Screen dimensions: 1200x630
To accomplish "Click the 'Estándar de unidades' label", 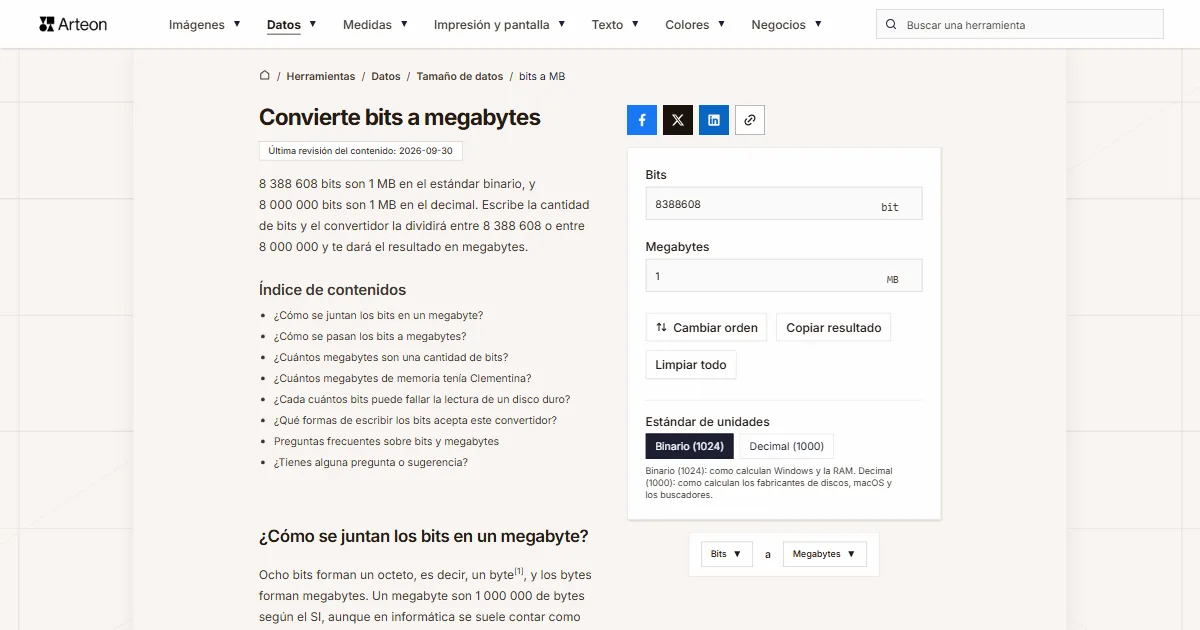I will click(x=708, y=422).
